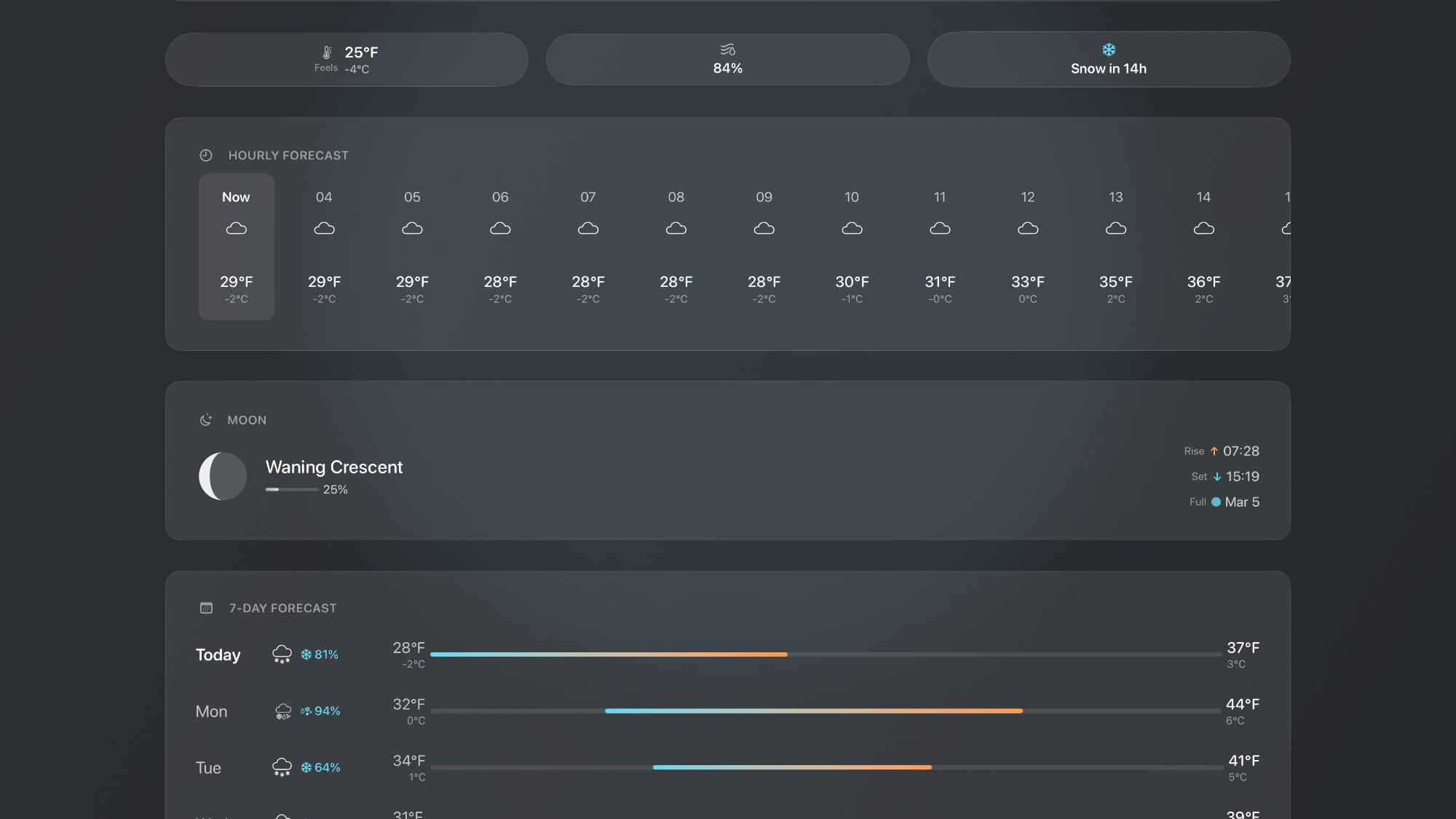Select the Now tile in hourly forecast
Screen dimensions: 1456x819
236,247
